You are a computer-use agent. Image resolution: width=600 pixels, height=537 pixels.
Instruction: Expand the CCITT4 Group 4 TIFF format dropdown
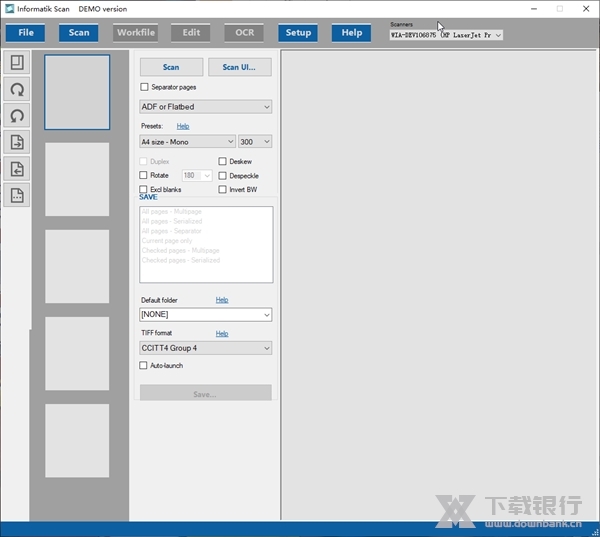205,348
